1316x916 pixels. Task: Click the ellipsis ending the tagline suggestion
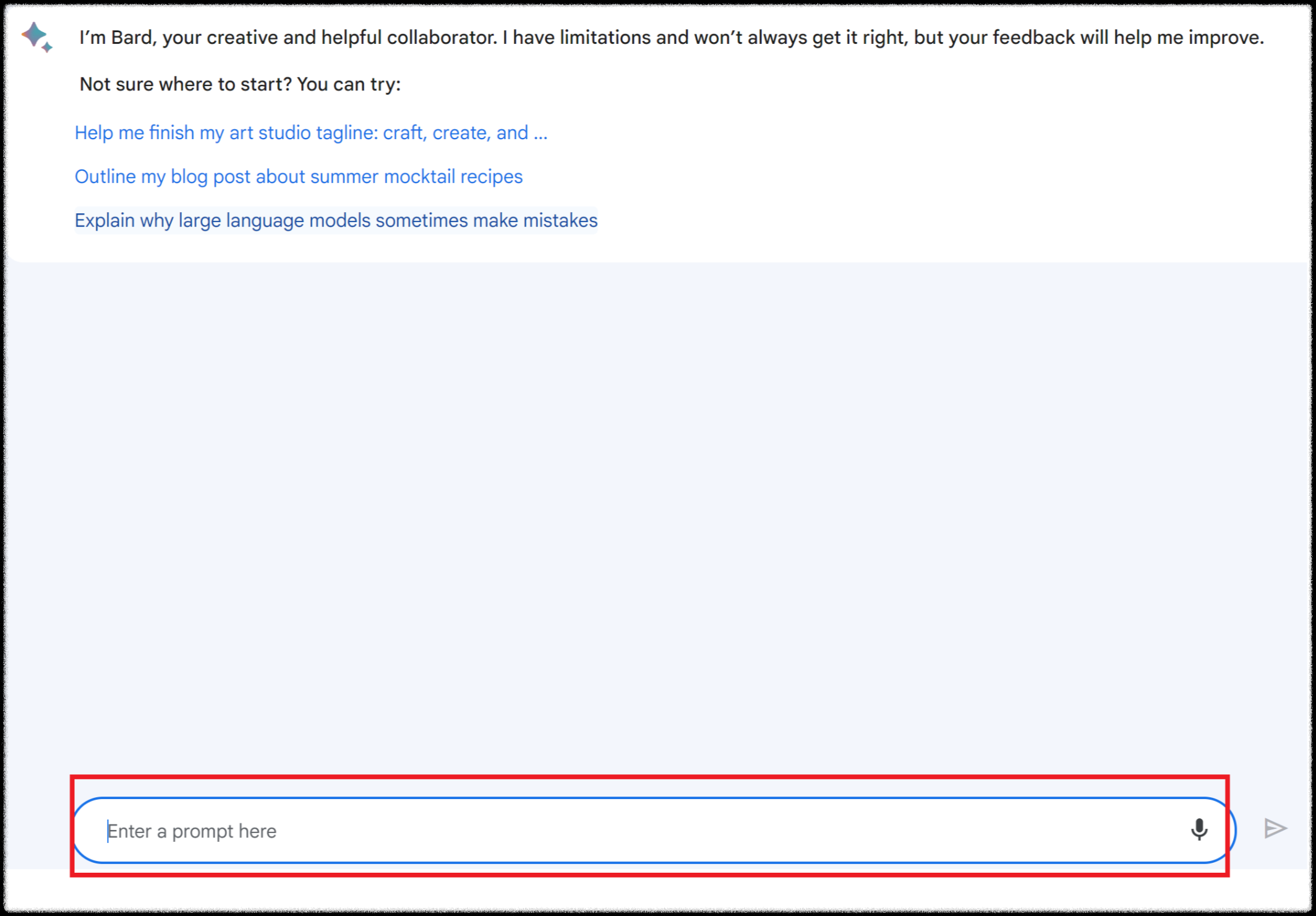540,134
